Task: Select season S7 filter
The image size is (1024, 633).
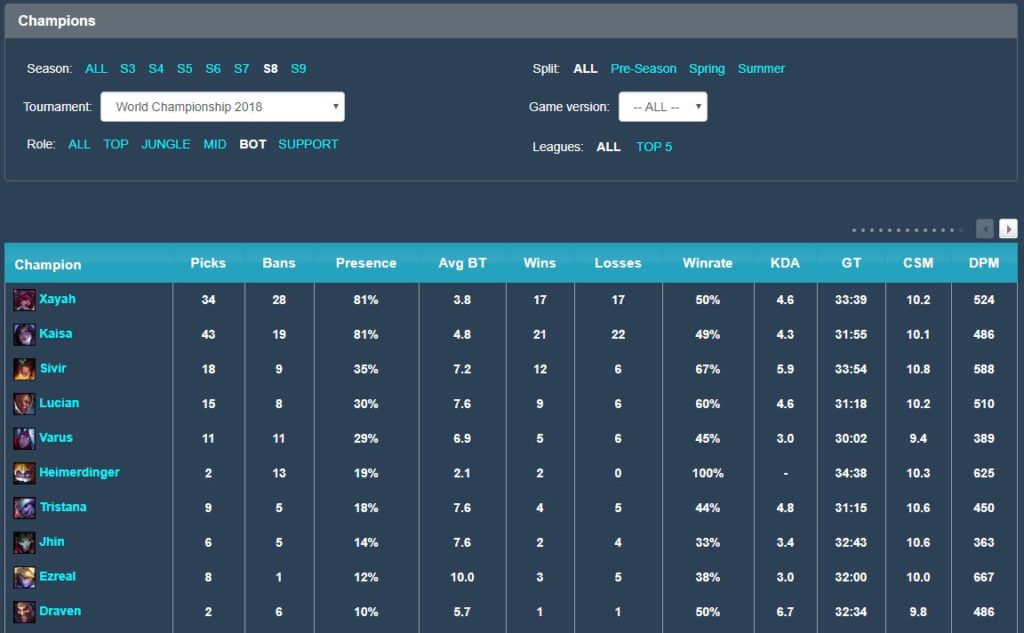Action: click(242, 69)
